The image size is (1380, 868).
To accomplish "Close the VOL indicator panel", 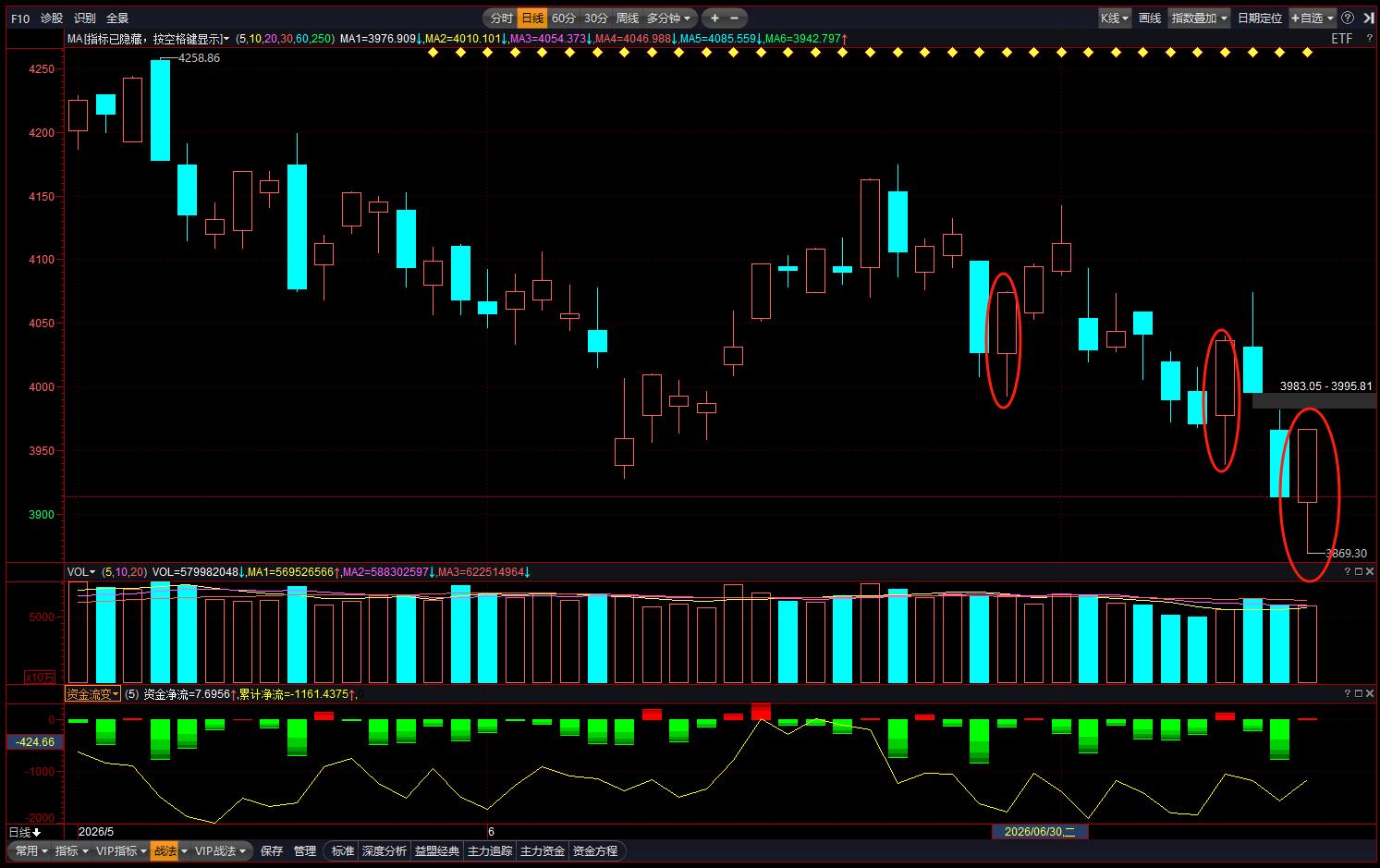I will click(1370, 572).
